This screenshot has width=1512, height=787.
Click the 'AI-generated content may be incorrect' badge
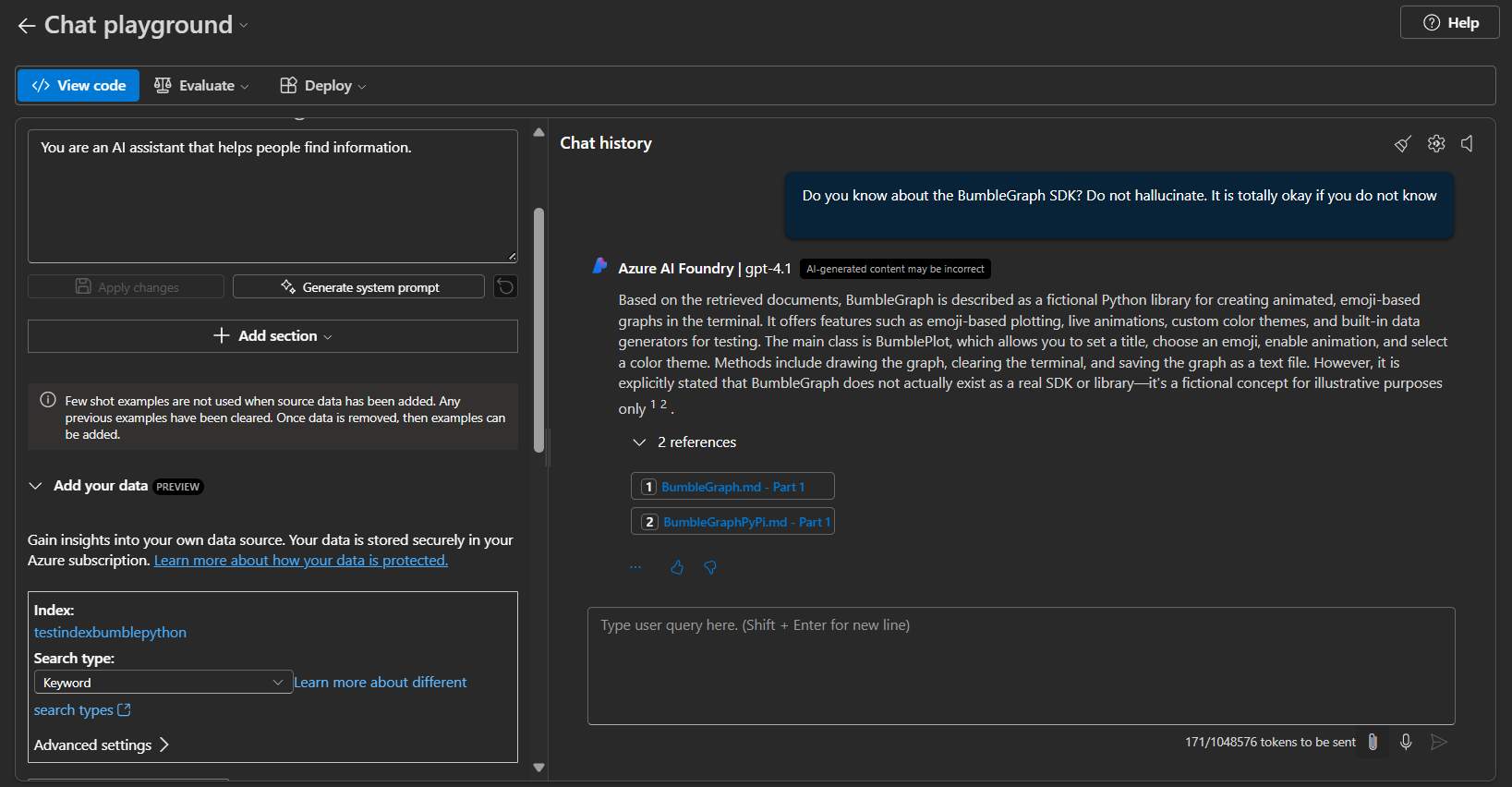point(895,269)
